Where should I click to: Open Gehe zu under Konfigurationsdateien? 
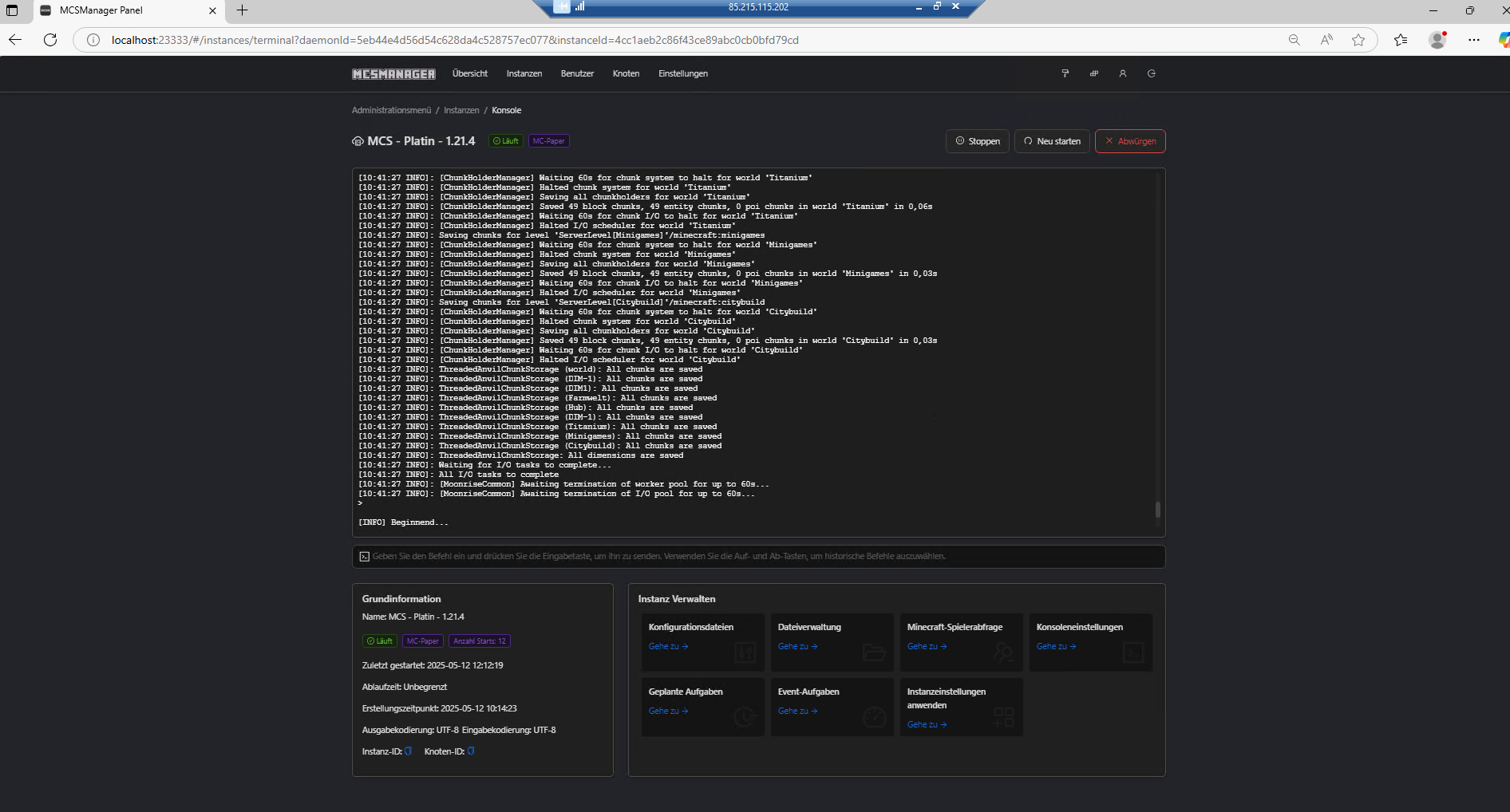[668, 646]
